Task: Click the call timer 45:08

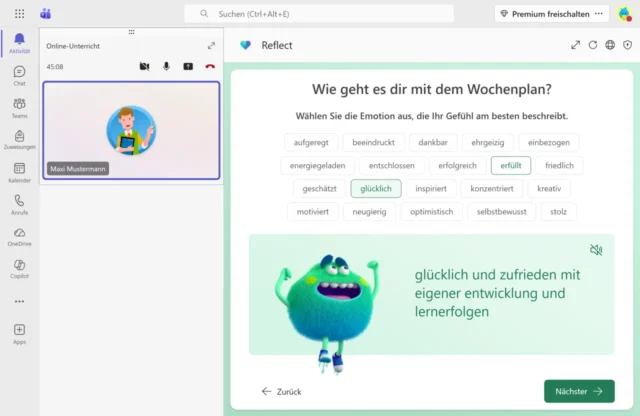Action: tap(55, 67)
